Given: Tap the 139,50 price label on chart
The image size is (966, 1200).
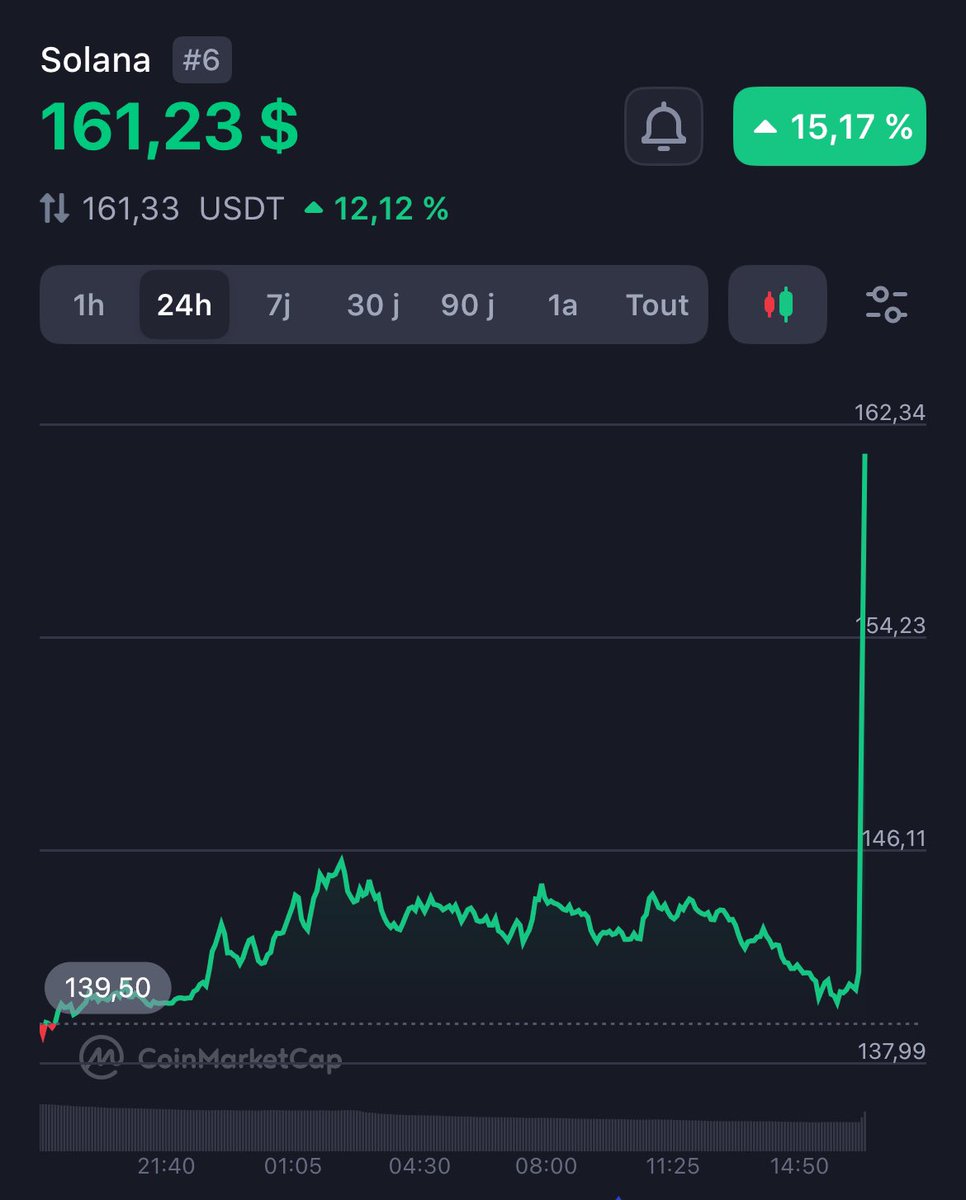Looking at the screenshot, I should pyautogui.click(x=108, y=988).
